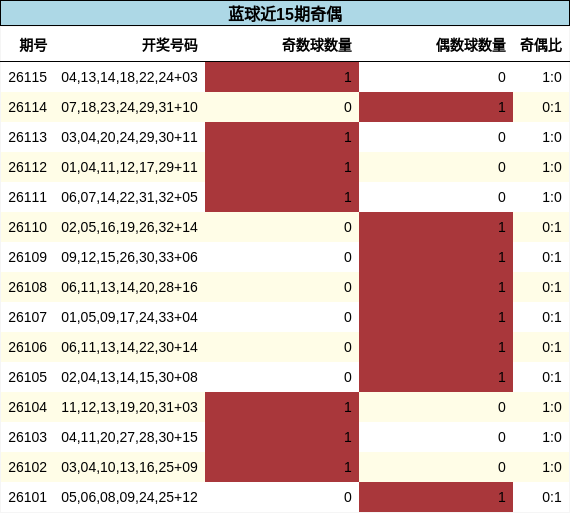Select numbers 06,11,13,14,20,28+16
570x513 pixels.
click(129, 287)
